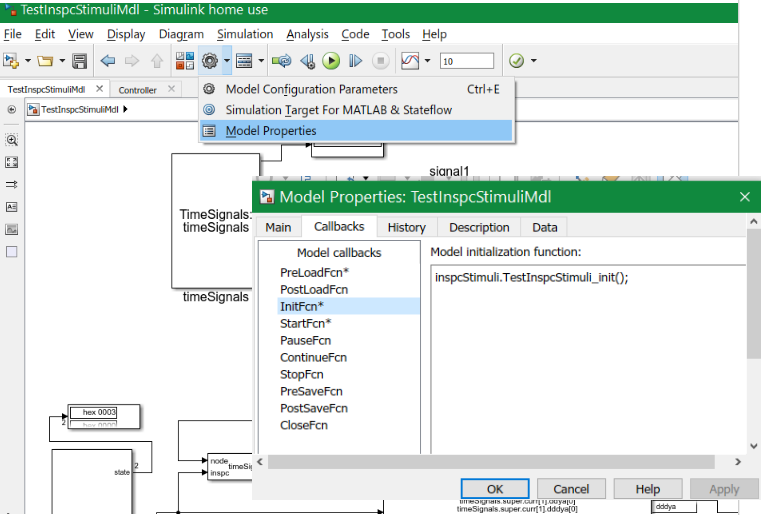Image resolution: width=765 pixels, height=515 pixels.
Task: Open the File menu
Action: pos(13,34)
